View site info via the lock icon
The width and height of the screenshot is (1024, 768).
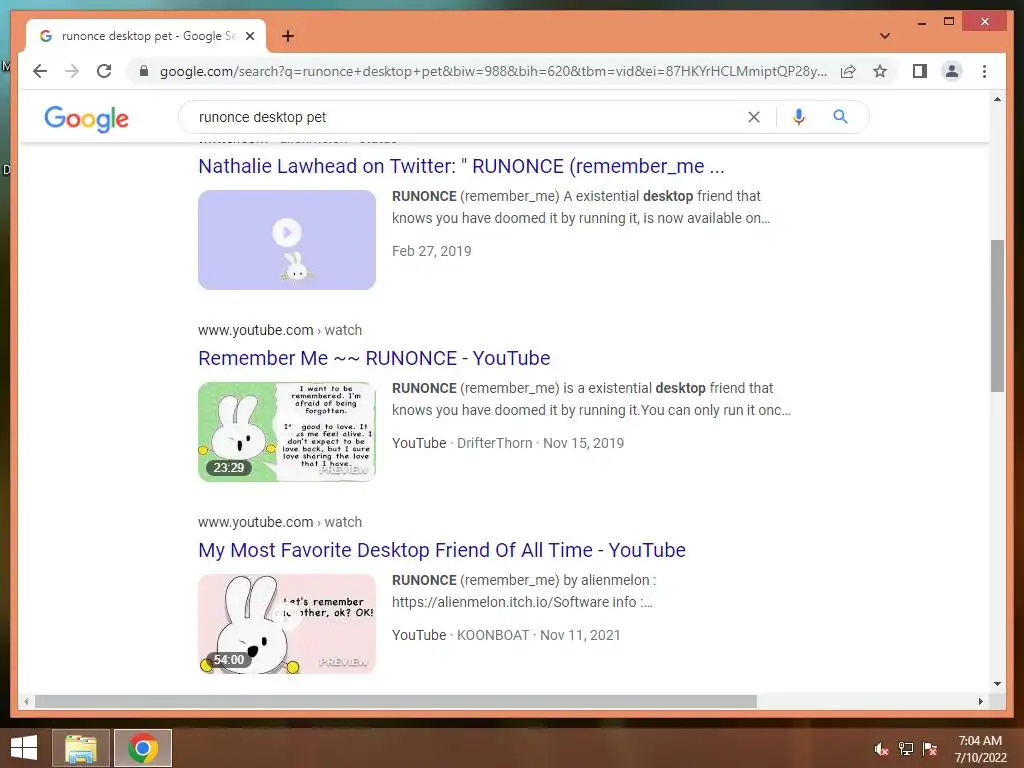pos(144,71)
